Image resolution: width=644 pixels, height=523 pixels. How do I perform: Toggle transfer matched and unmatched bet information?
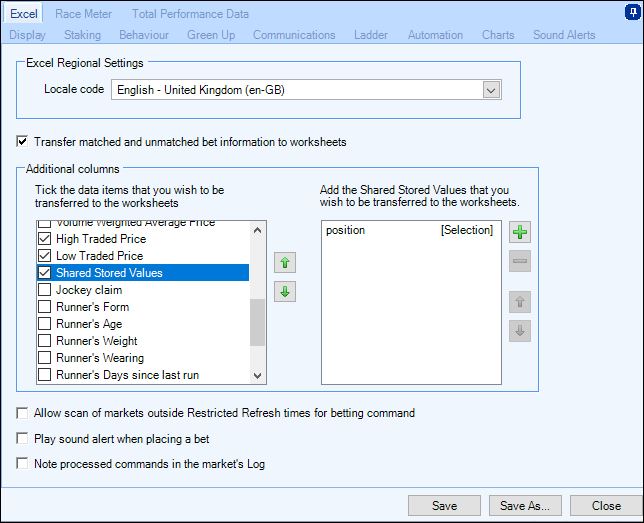tap(23, 142)
